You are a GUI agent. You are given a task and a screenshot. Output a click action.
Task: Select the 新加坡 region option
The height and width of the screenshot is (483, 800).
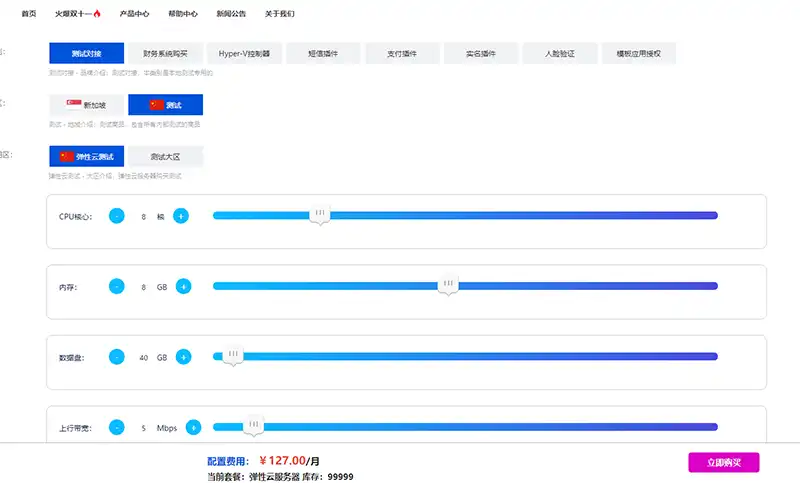point(86,105)
